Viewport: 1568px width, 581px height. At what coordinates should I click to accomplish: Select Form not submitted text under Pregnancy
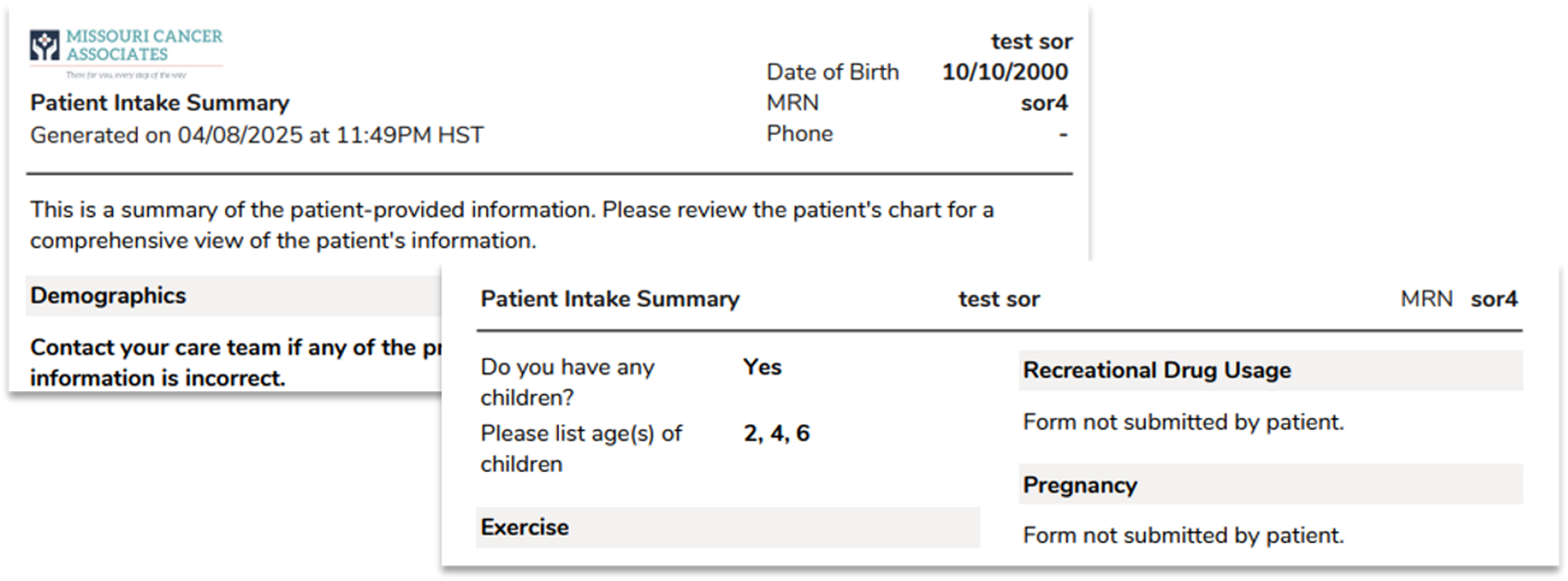(1182, 536)
